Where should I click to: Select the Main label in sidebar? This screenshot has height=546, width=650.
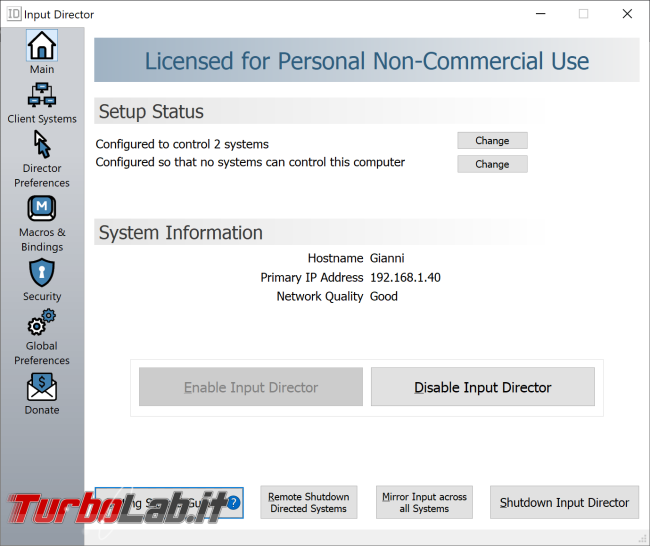(x=42, y=69)
